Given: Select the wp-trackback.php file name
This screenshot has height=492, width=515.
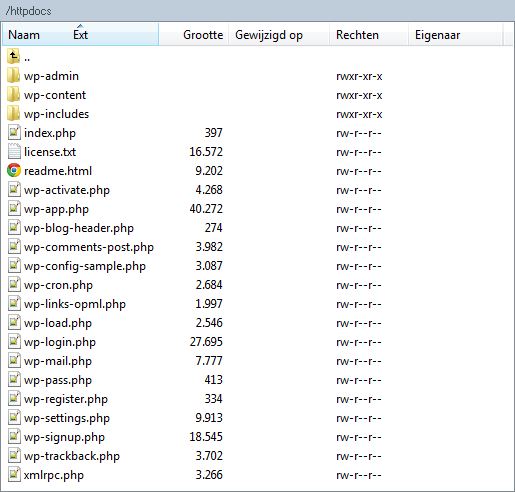Looking at the screenshot, I should tap(72, 456).
